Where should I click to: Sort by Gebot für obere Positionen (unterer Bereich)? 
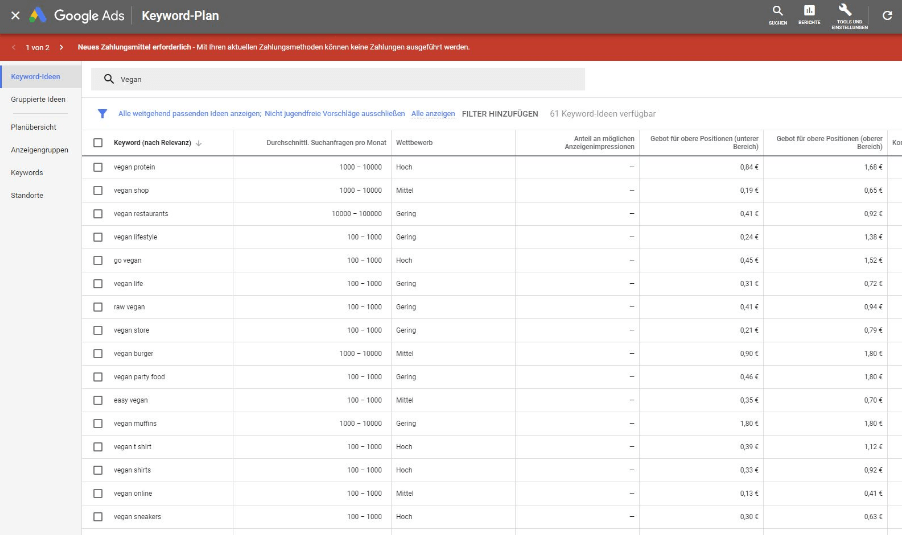click(x=704, y=143)
